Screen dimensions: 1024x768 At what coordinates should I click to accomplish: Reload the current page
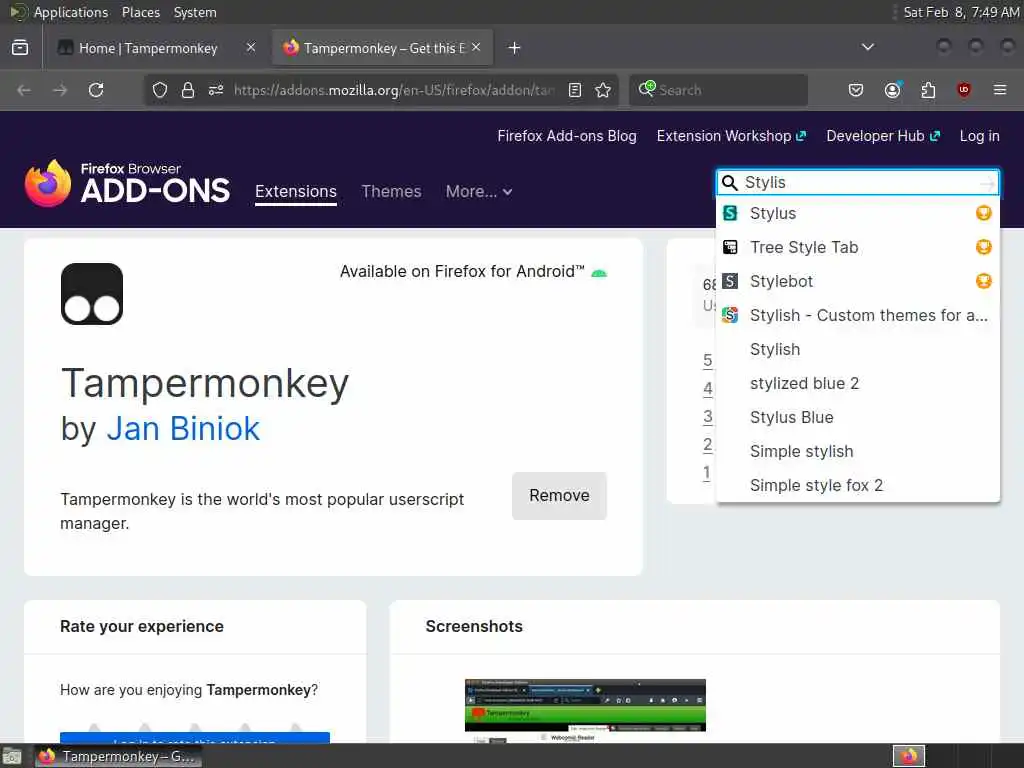pos(96,90)
